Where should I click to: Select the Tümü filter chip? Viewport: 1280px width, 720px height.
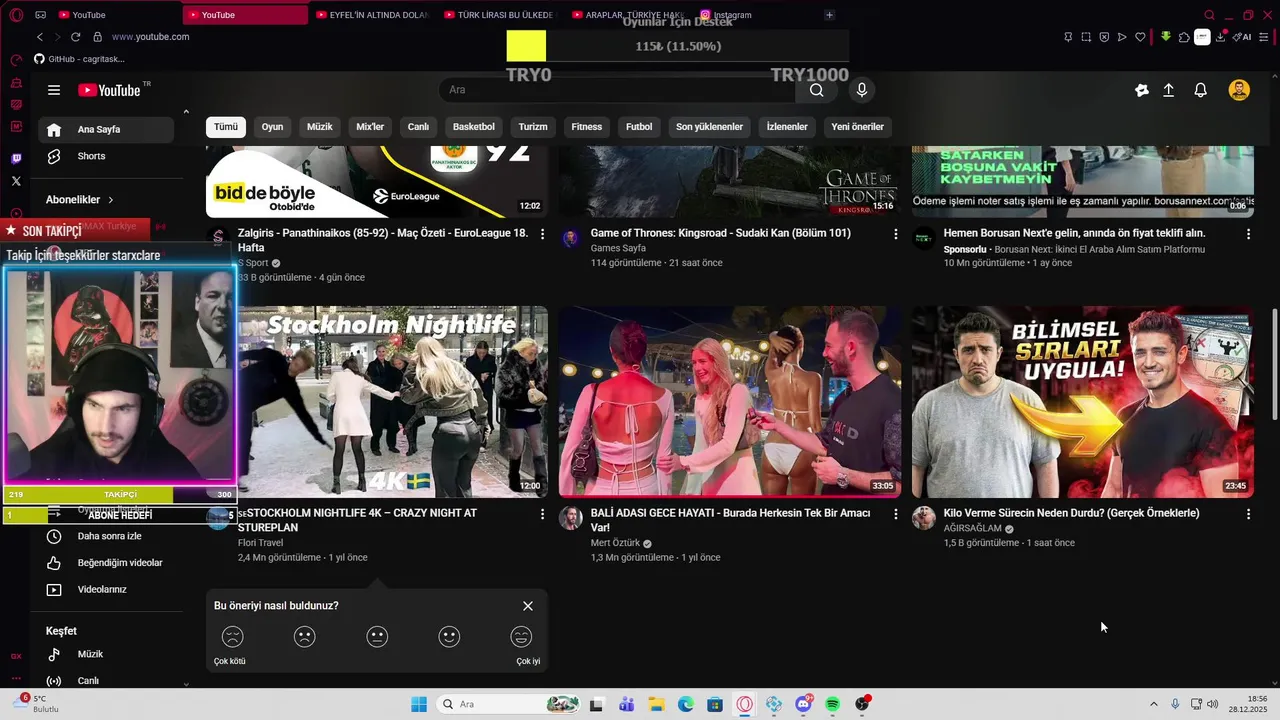click(x=226, y=127)
